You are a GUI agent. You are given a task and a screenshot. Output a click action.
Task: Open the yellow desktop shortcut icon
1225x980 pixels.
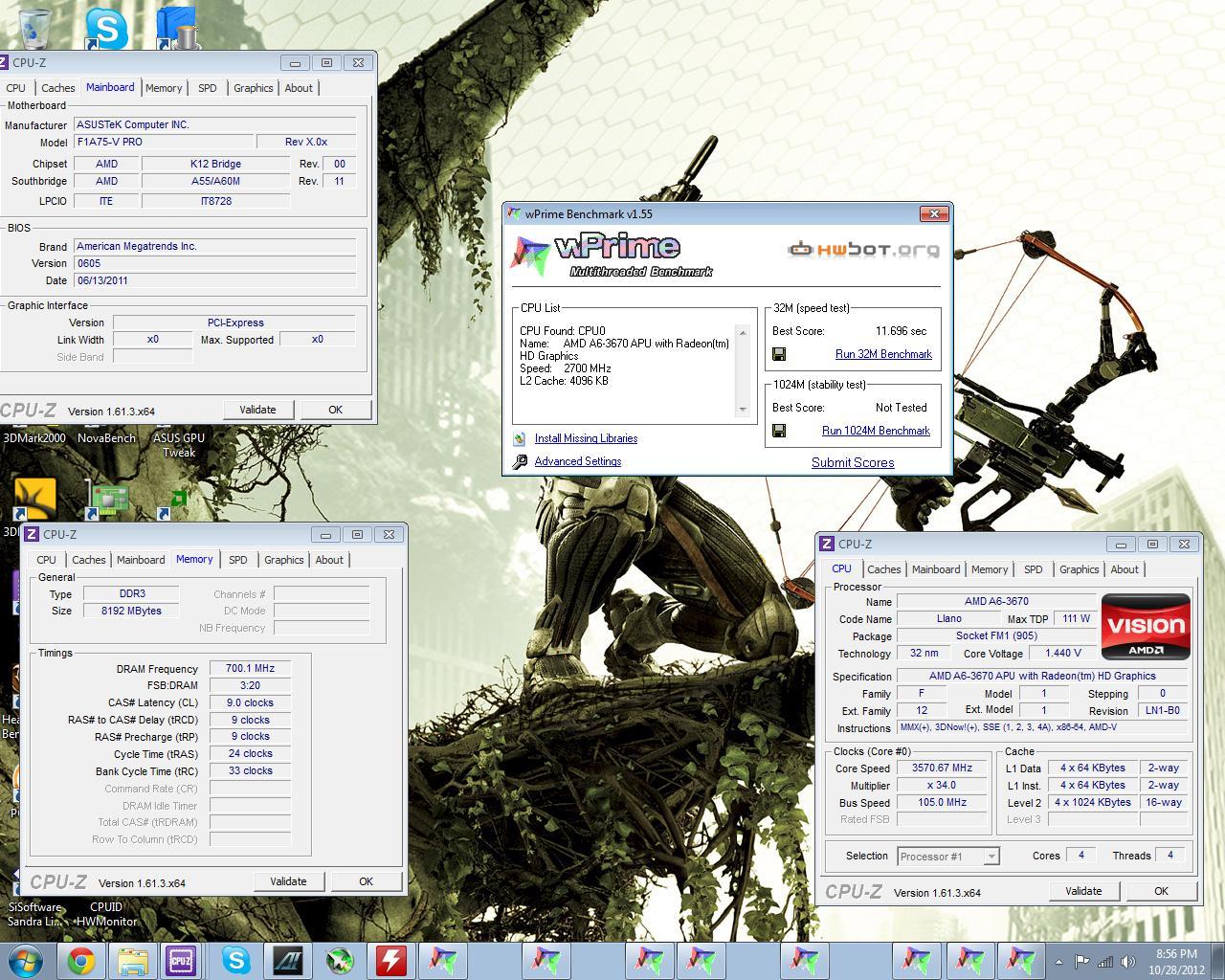[x=35, y=499]
